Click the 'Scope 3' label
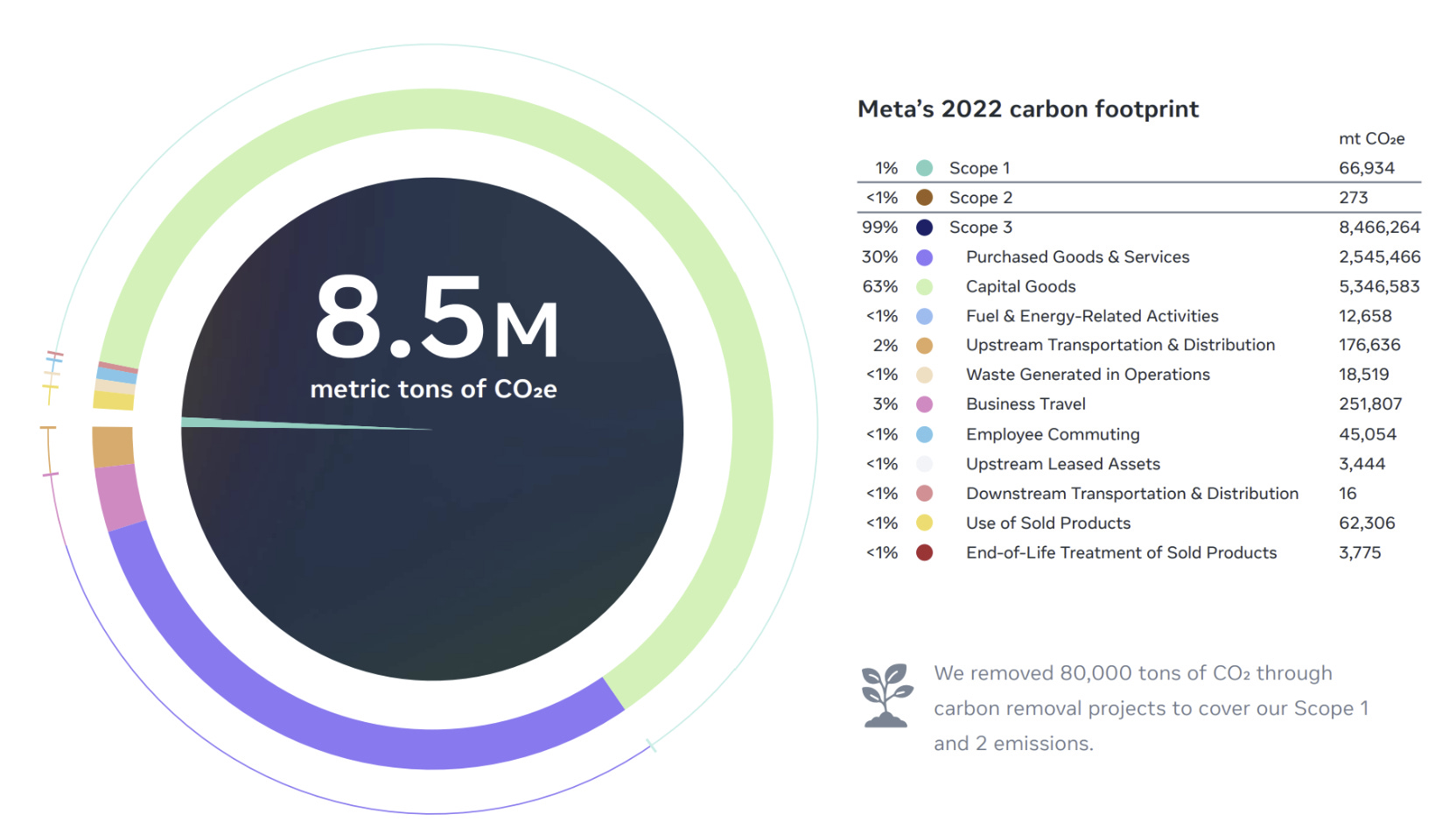 click(x=981, y=228)
